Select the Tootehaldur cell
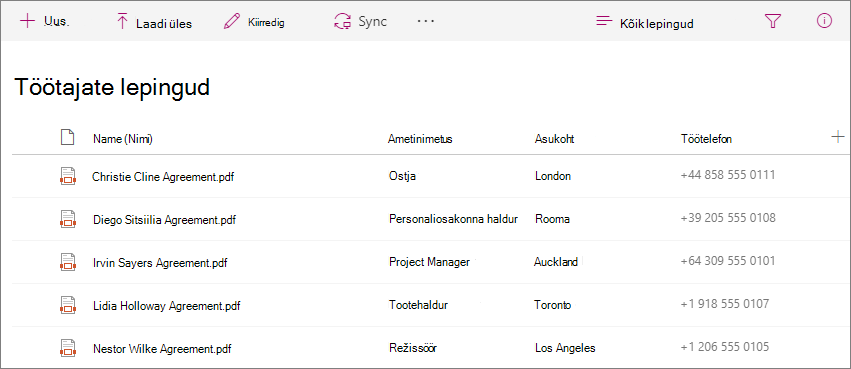851x369 pixels. point(418,304)
